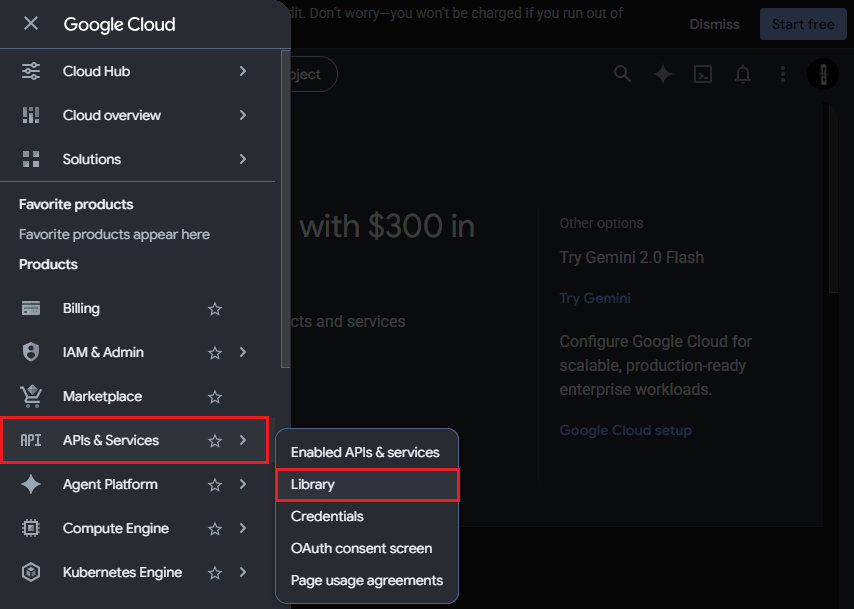This screenshot has width=854, height=609.
Task: Dismiss the free trial banner
Action: coord(715,25)
